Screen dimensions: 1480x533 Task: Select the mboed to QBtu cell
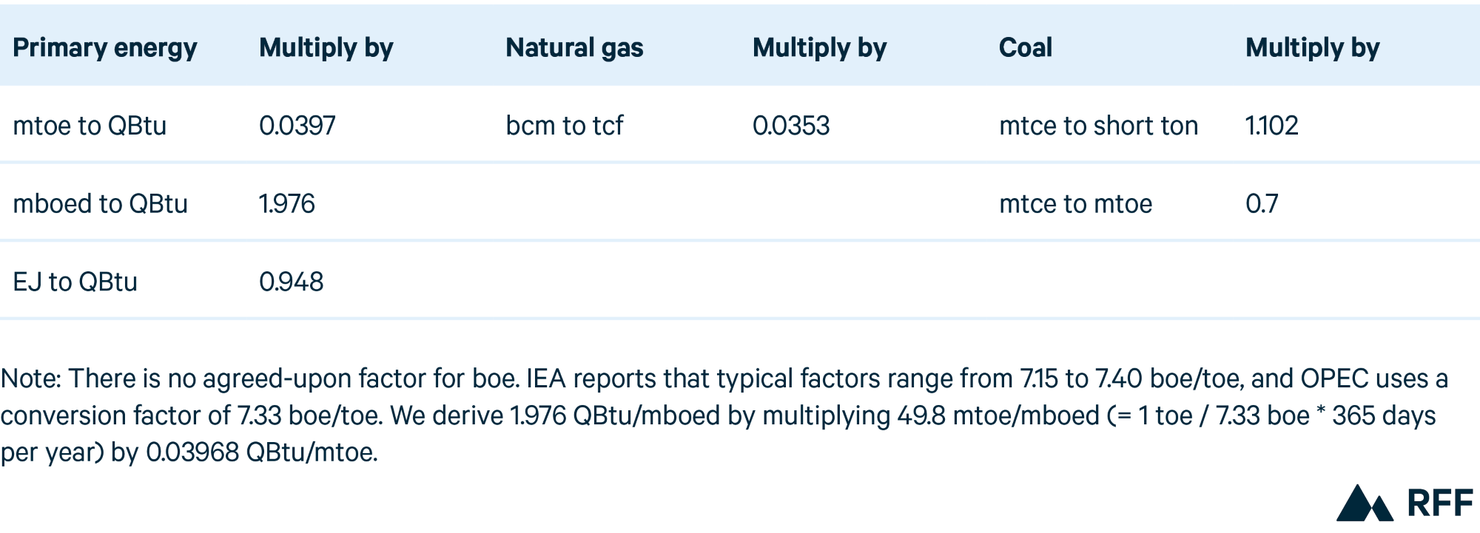[100, 204]
